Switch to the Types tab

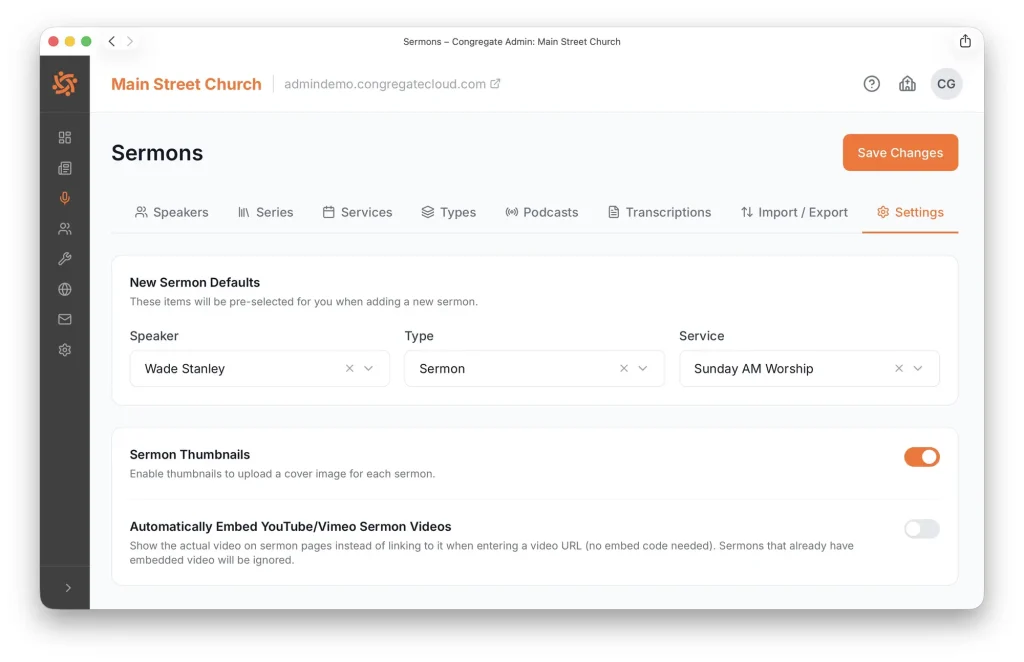click(x=448, y=212)
